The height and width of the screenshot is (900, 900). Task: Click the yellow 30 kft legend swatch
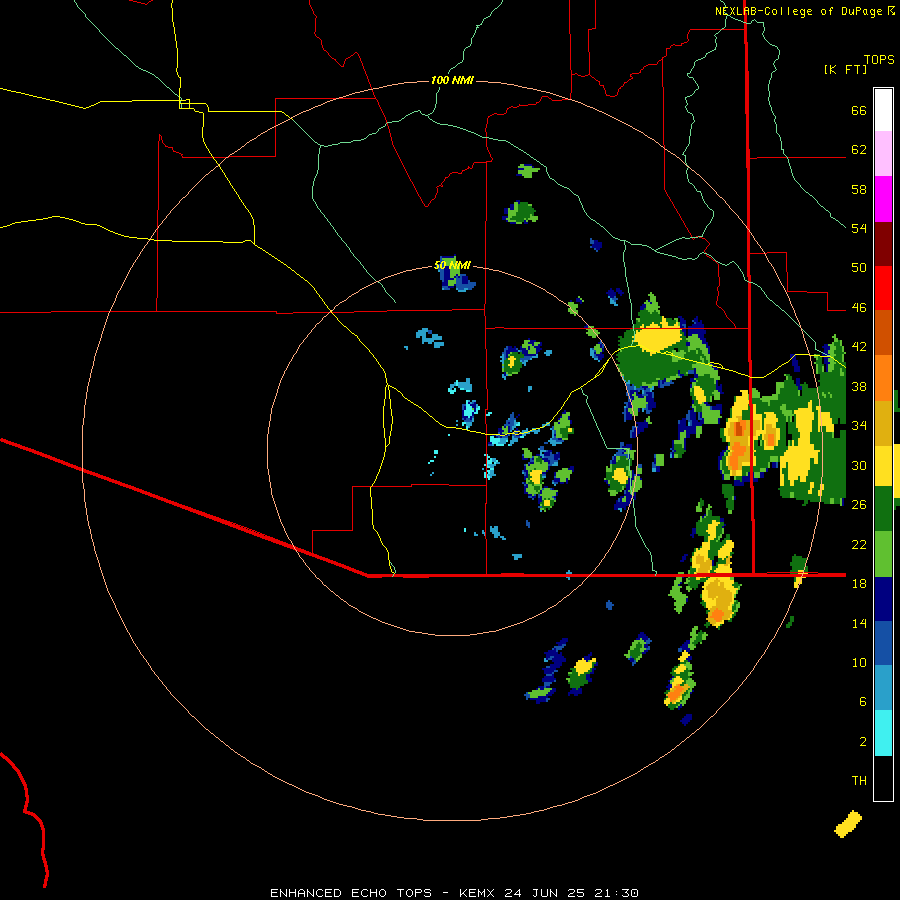(x=883, y=466)
